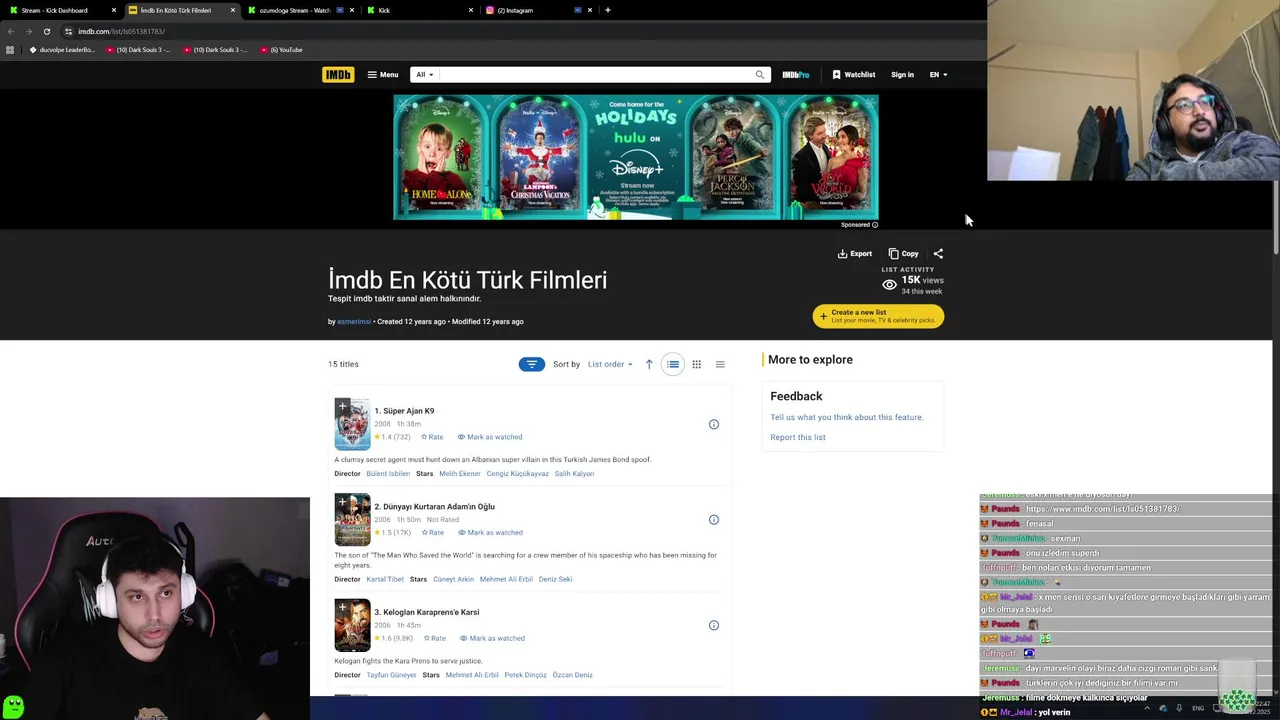Open star Petek Dinçöz page
The image size is (1280, 720).
[x=525, y=675]
